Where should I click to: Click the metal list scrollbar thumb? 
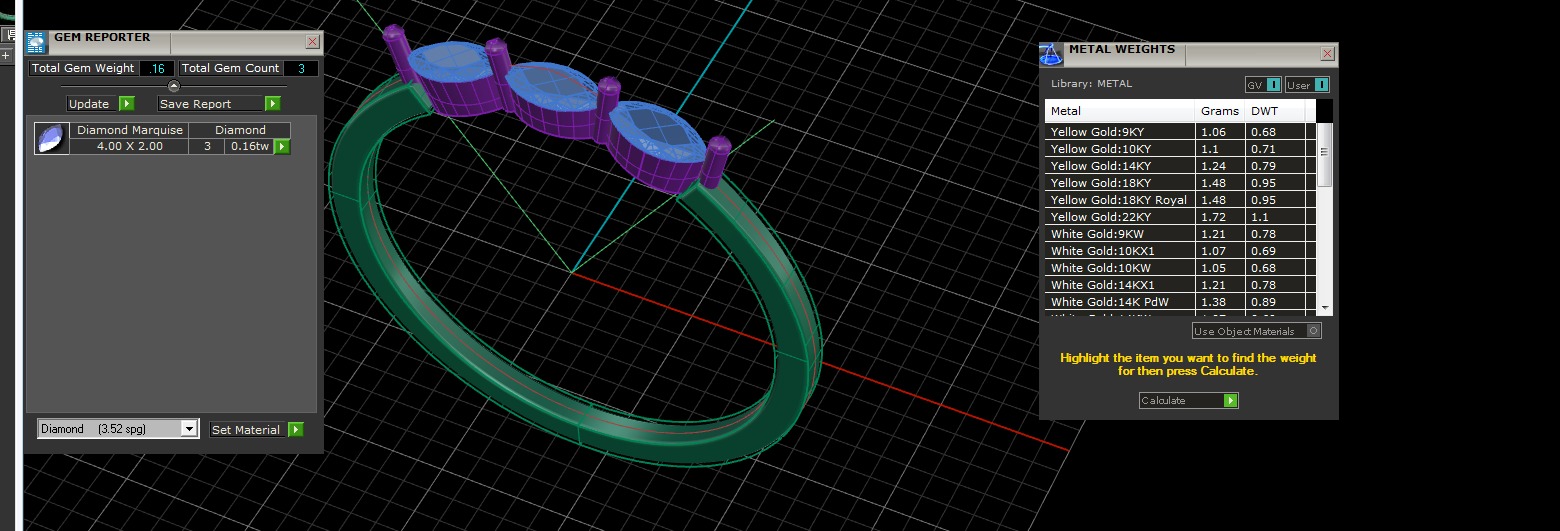tap(1325, 155)
